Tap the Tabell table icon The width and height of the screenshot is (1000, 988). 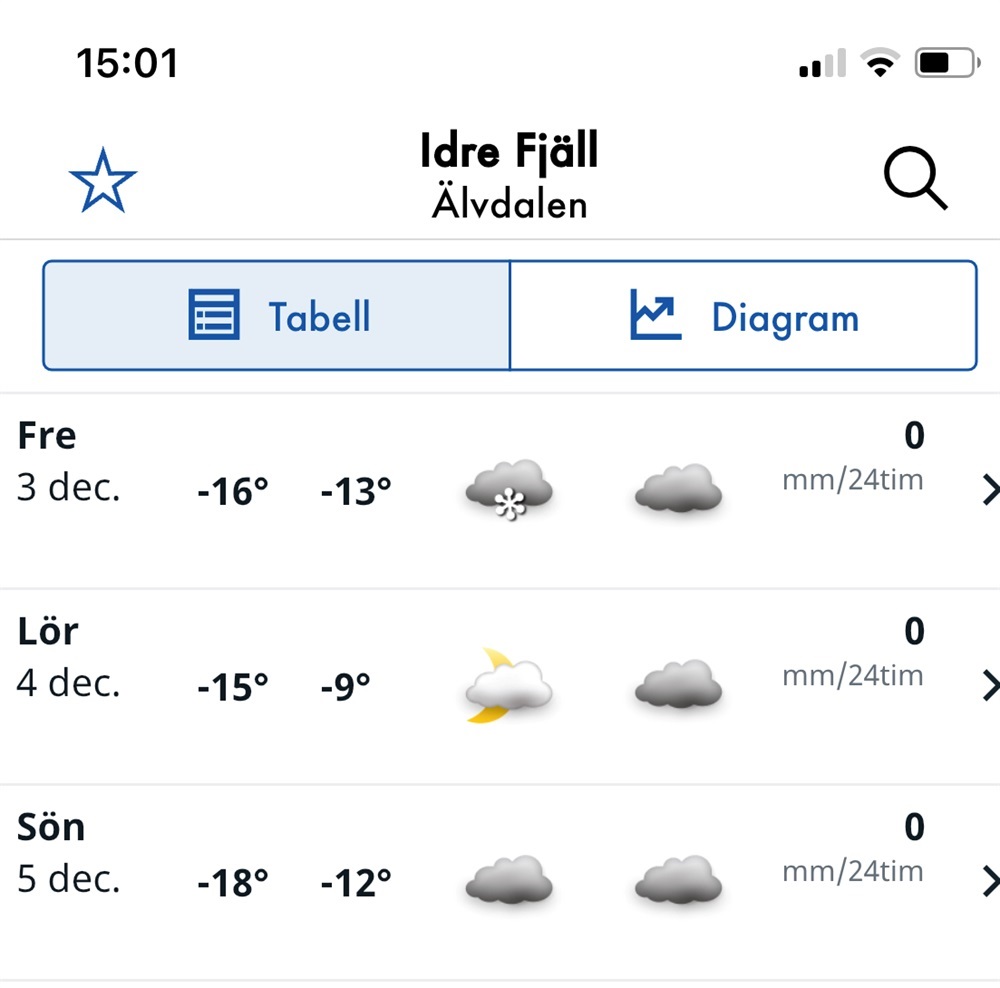(214, 314)
